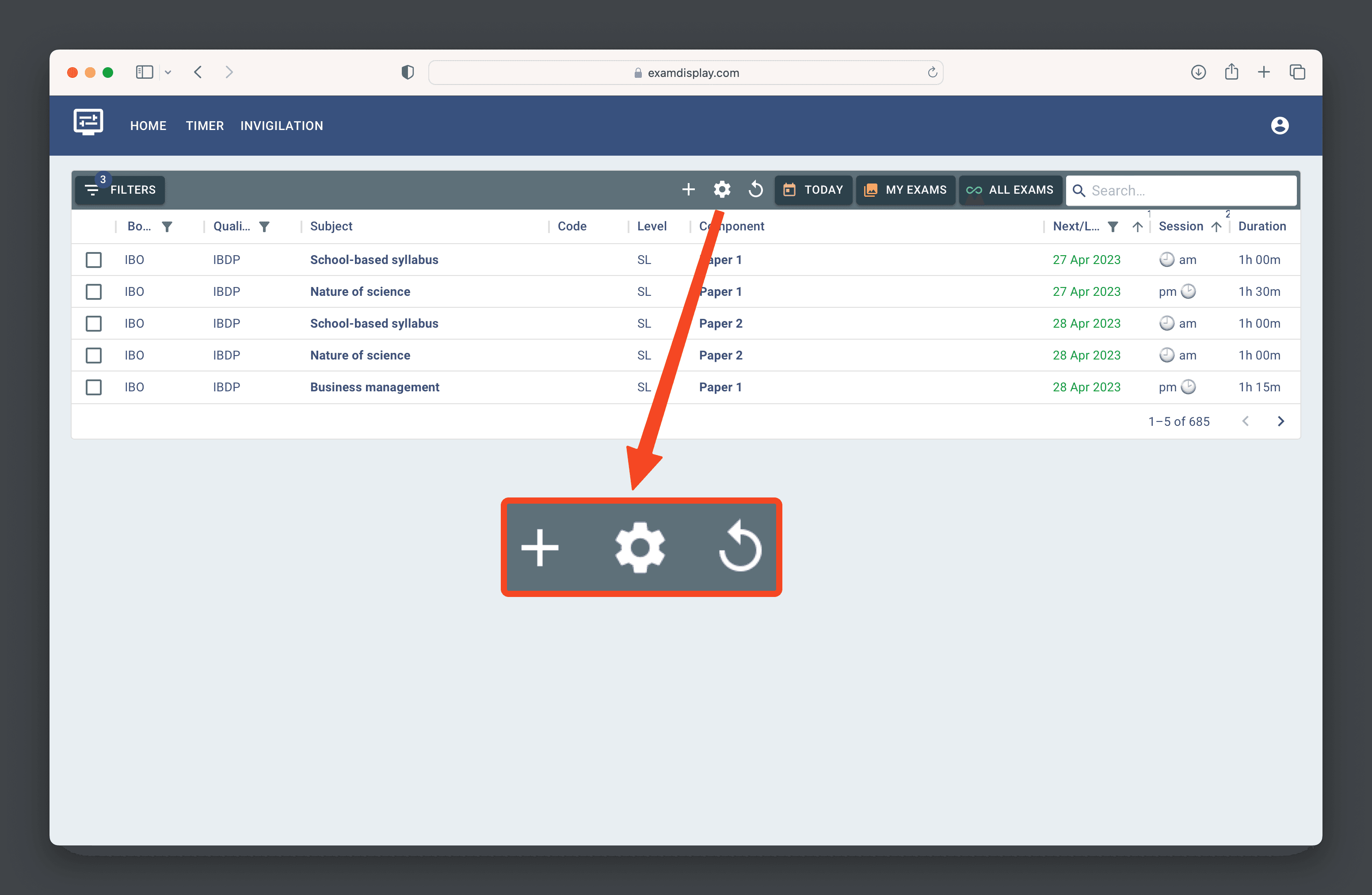This screenshot has width=1372, height=895.
Task: Click the Code column header
Action: 572,227
